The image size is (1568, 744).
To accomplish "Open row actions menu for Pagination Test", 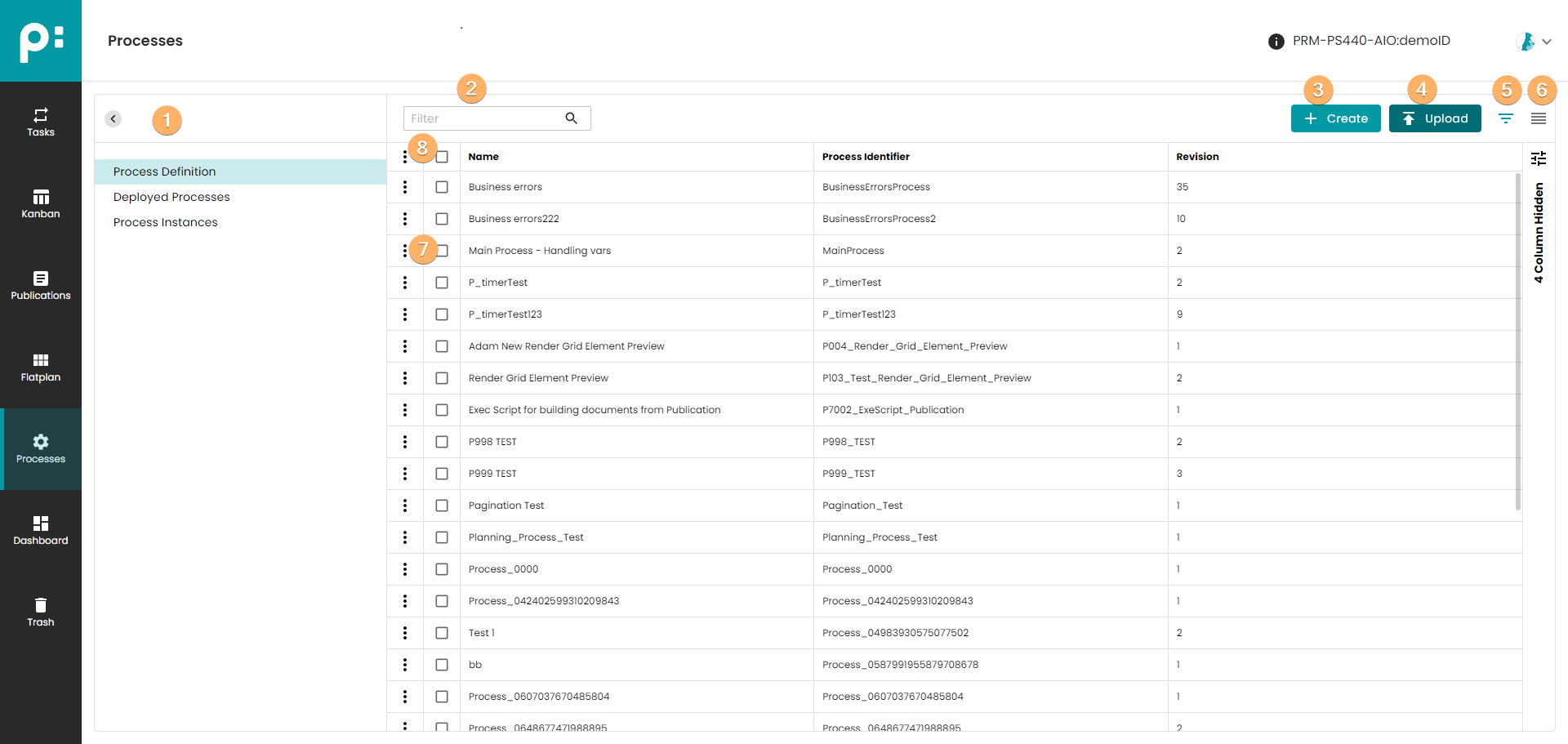I will click(405, 506).
